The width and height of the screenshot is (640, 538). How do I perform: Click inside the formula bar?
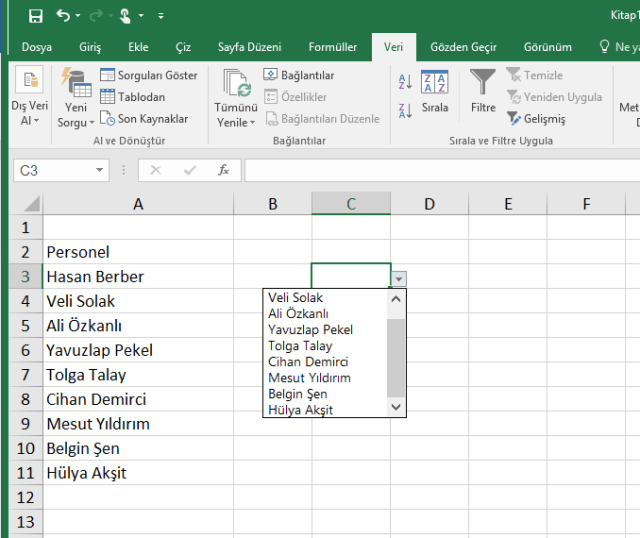440,171
